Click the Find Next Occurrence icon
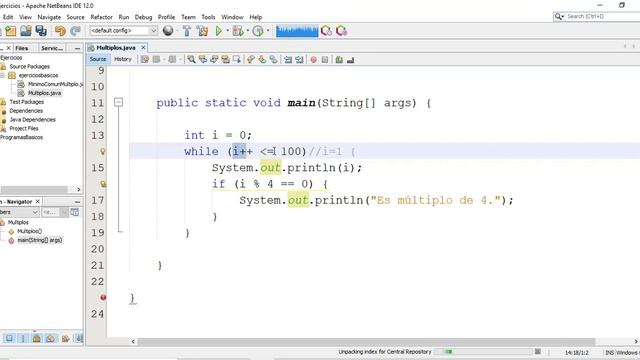 pyautogui.click(x=214, y=60)
